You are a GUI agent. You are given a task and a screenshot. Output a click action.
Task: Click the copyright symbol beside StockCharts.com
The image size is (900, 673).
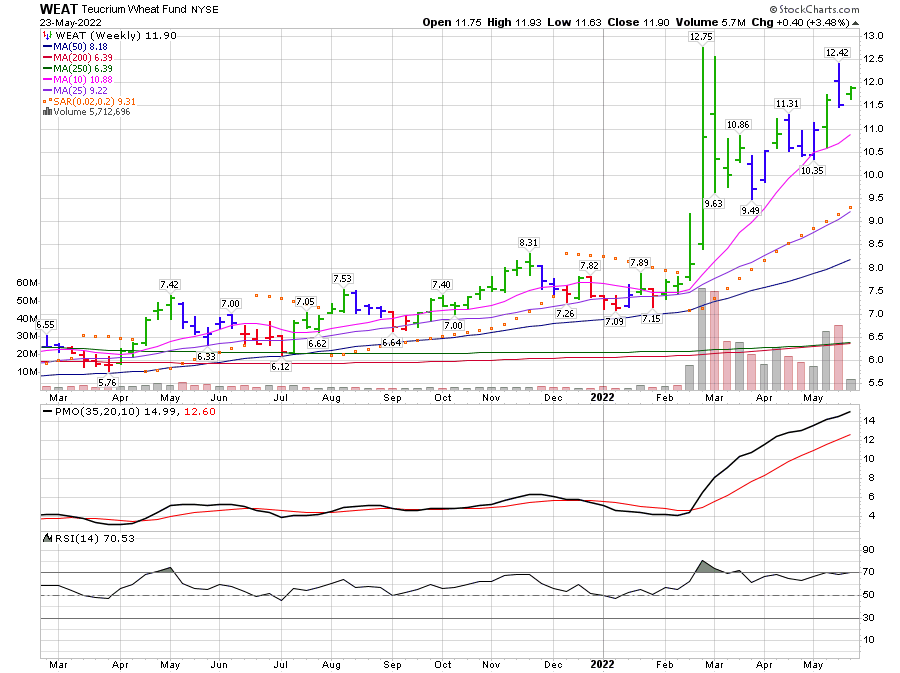(x=781, y=9)
